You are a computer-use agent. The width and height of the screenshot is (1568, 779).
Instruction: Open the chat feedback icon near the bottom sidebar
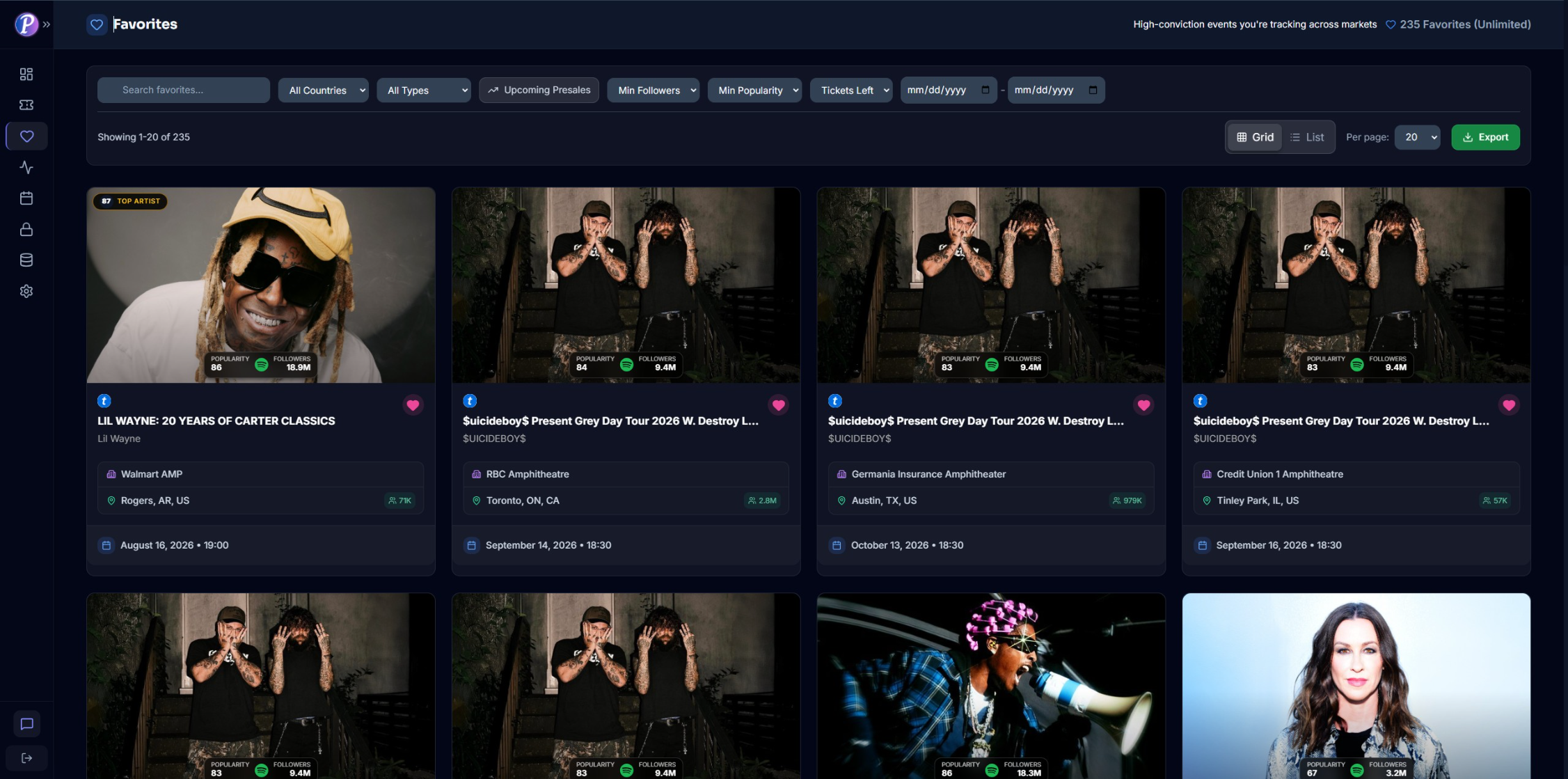pos(26,723)
